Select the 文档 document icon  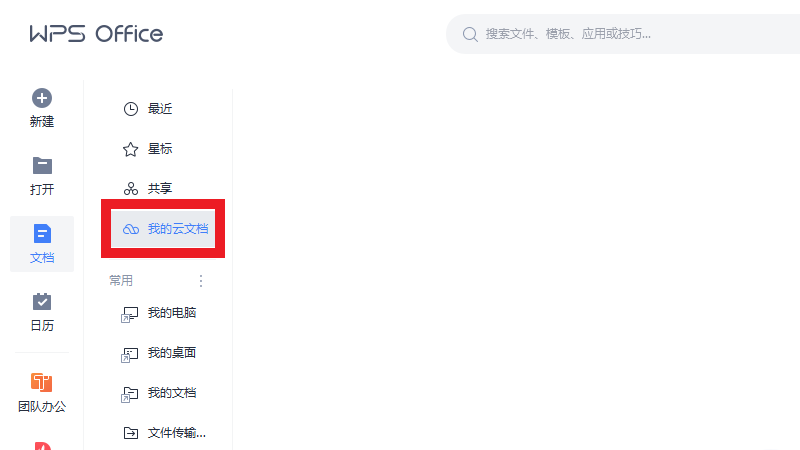[42, 234]
